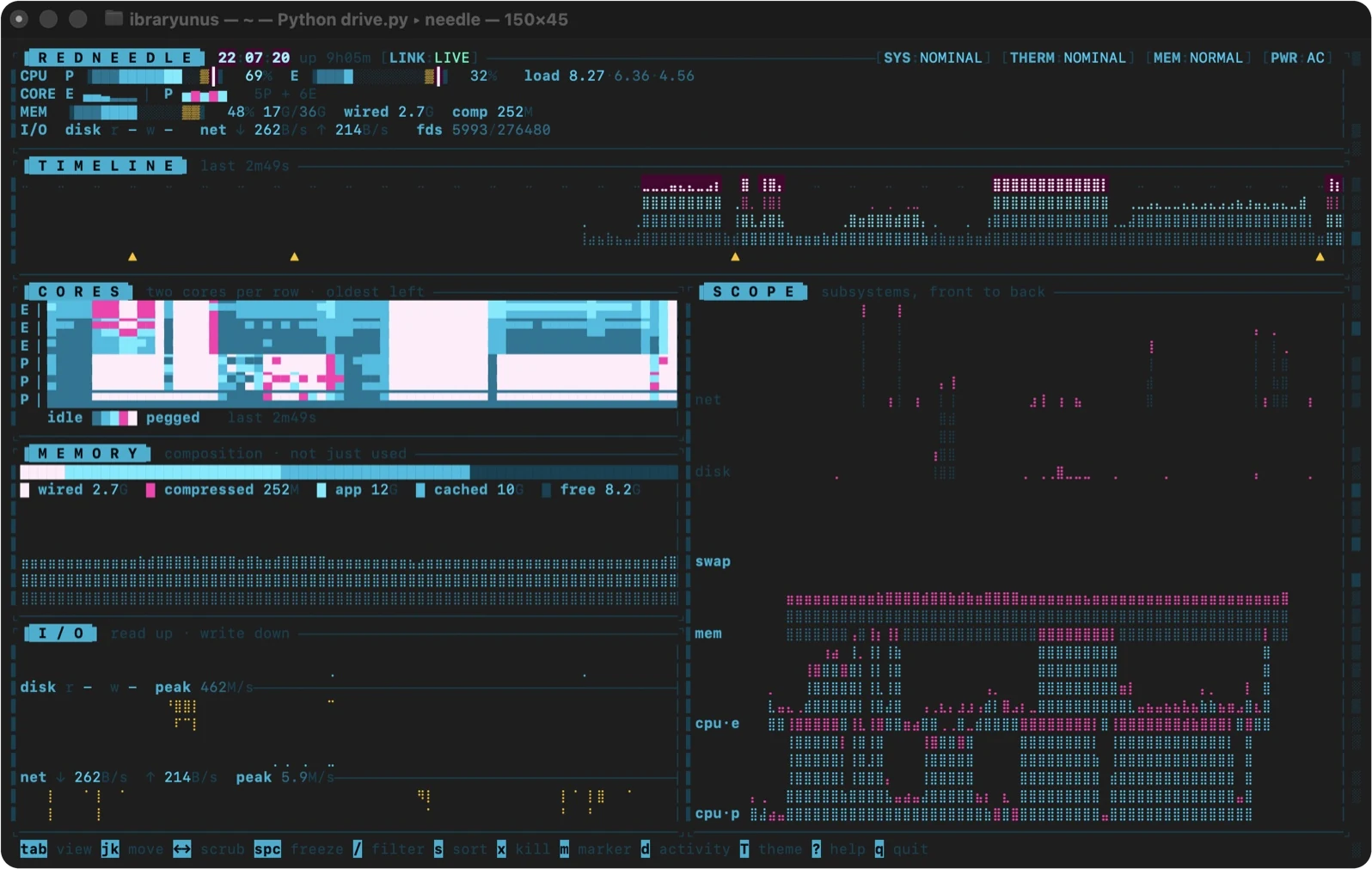Image resolution: width=1372 pixels, height=869 pixels.
Task: Click the 'x' kill key hint
Action: pos(501,849)
